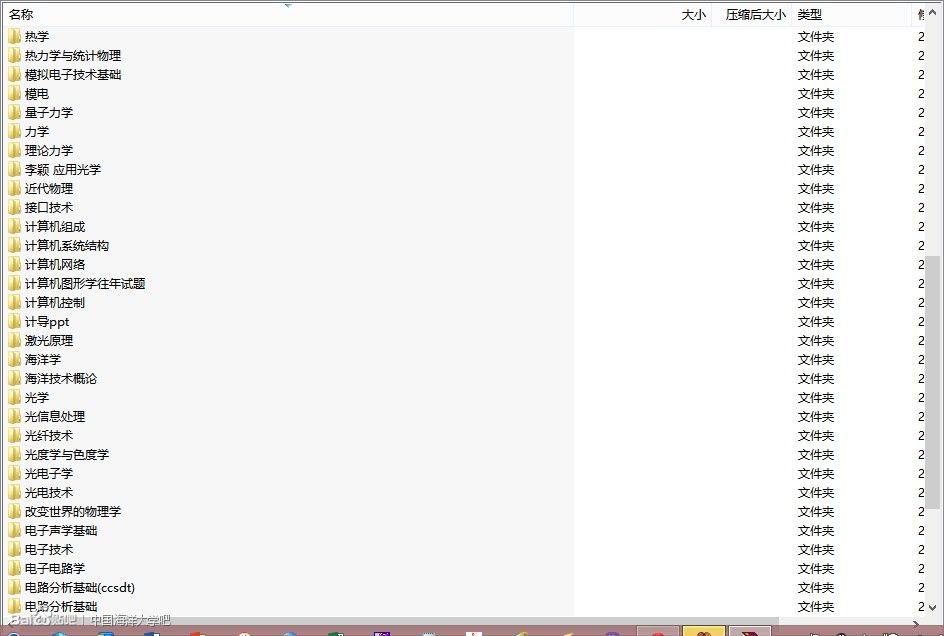Click the folder icon for 改变世界的物理学
The width and height of the screenshot is (944, 636).
pyautogui.click(x=14, y=511)
